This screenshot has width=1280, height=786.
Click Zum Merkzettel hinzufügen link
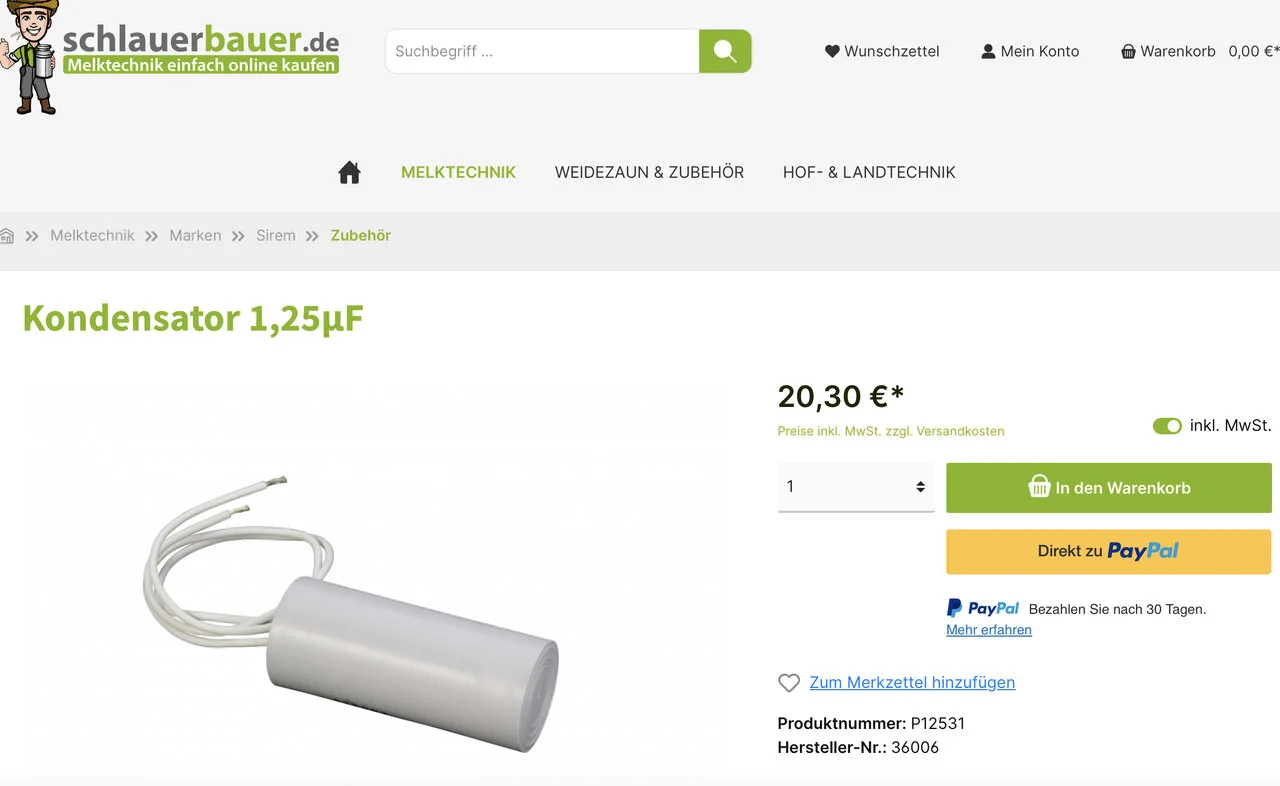[x=912, y=683]
